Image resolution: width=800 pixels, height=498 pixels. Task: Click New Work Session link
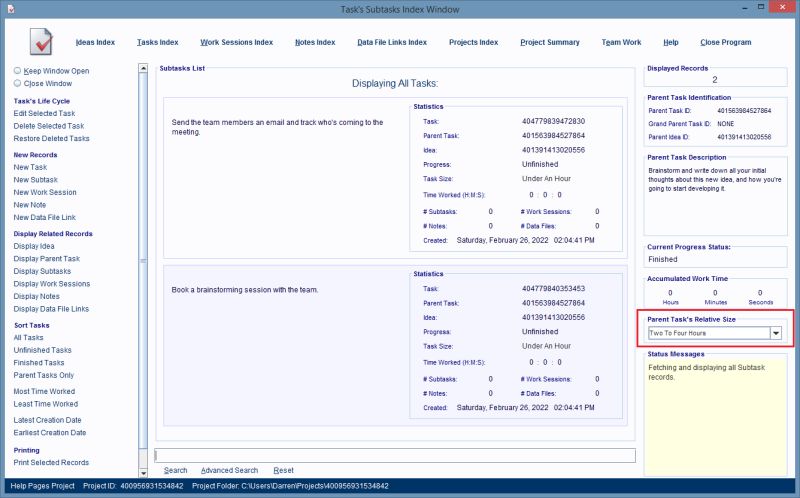(45, 192)
